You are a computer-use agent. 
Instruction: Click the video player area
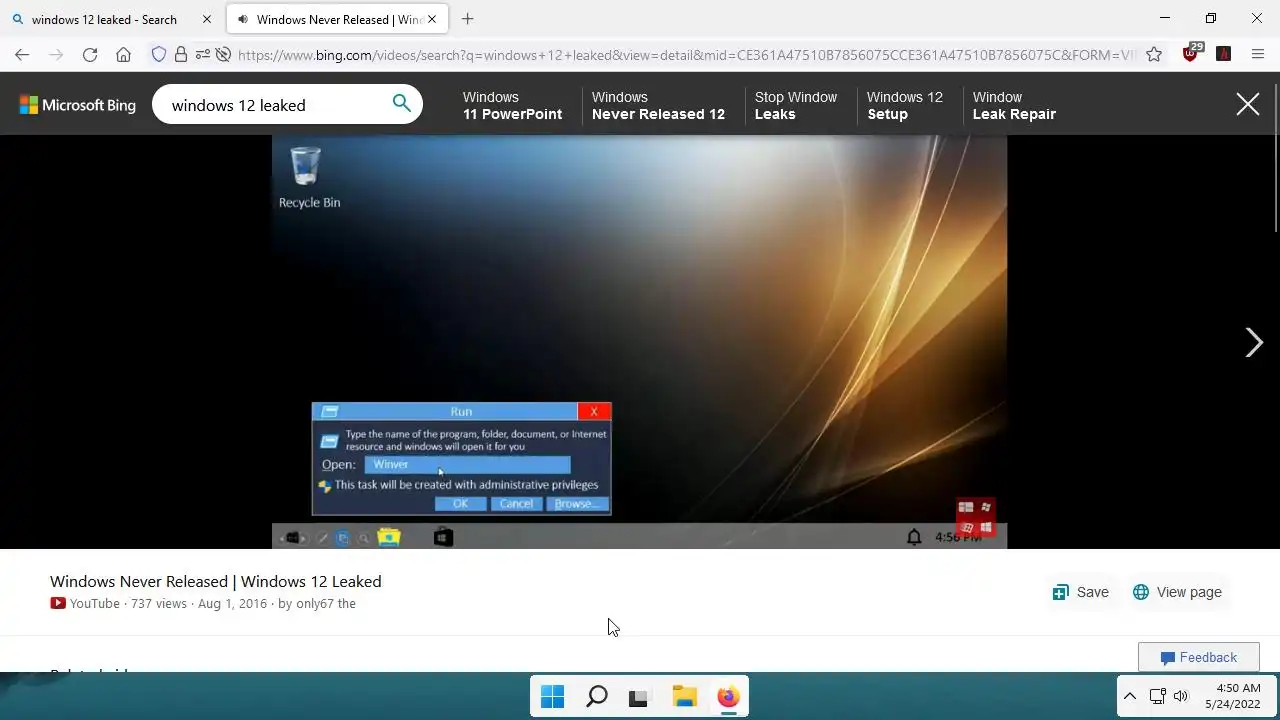[639, 342]
